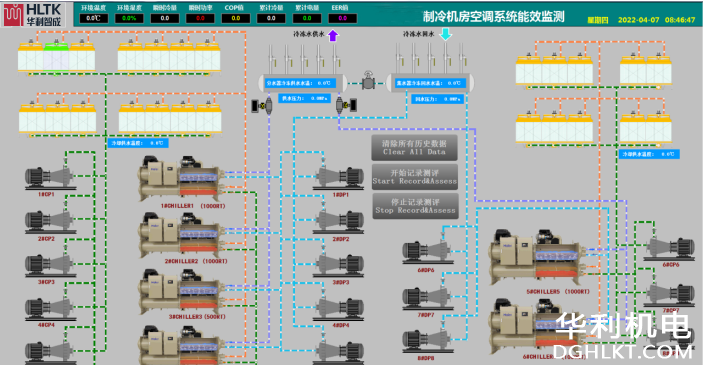Screen dimensions: 703x365
Task: Click the valve right of 供水压力 readout
Action: click(x=346, y=105)
